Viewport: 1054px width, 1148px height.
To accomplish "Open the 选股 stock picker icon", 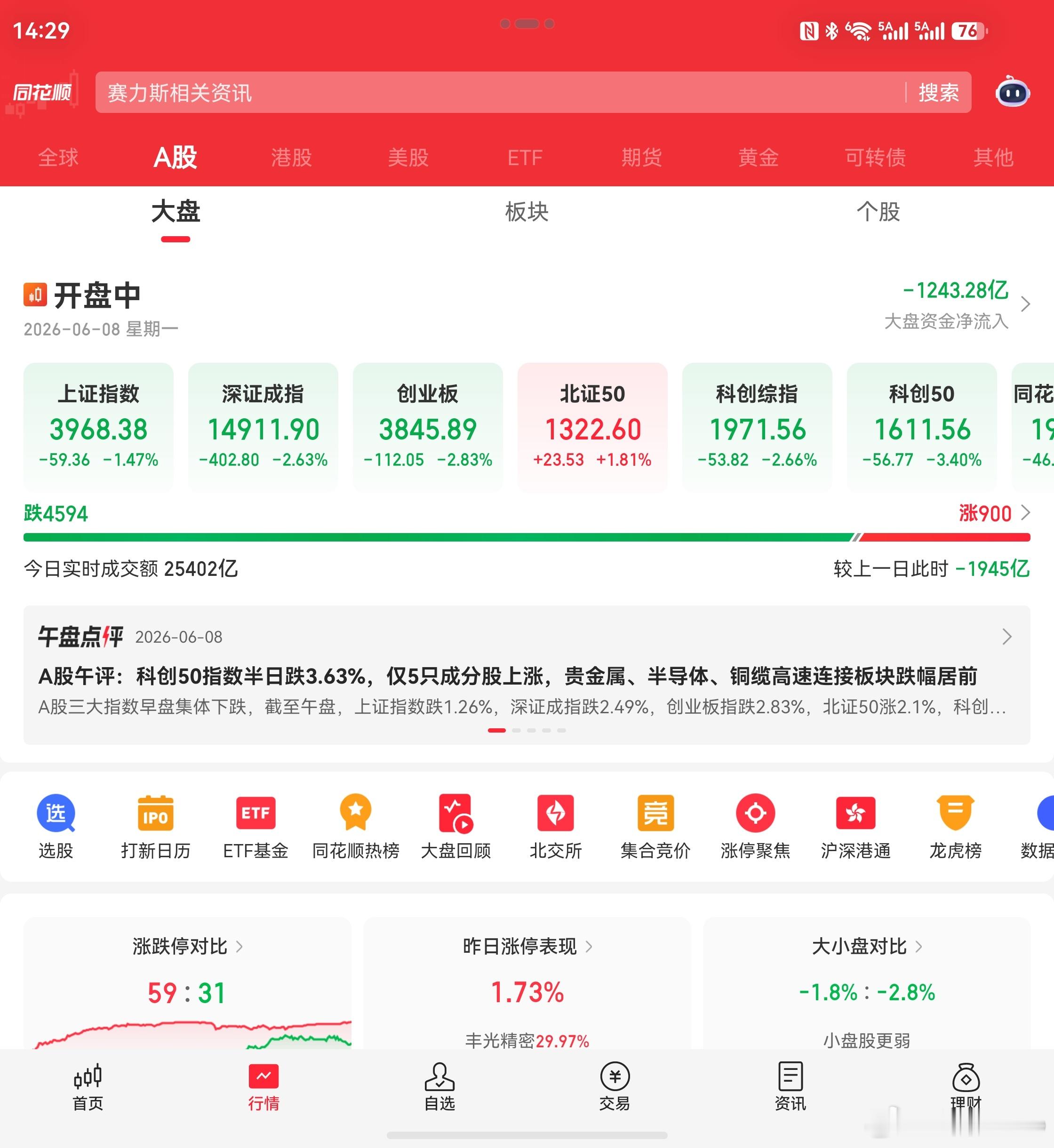I will point(56,813).
